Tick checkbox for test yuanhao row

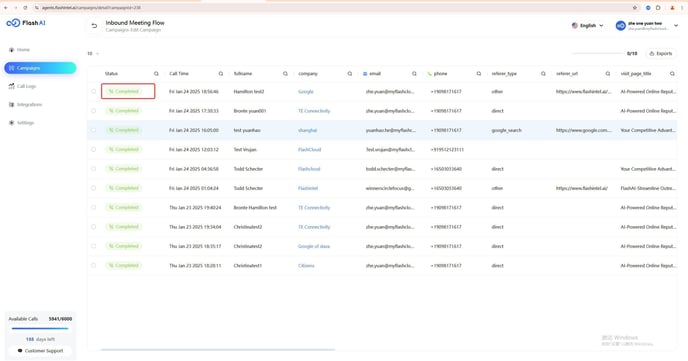coord(93,130)
